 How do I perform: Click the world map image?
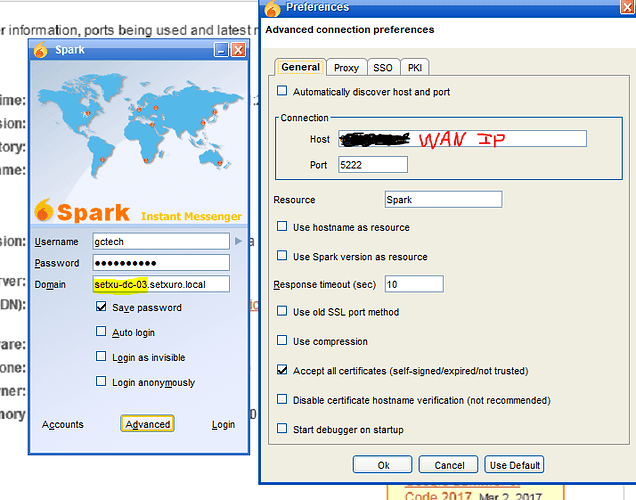click(138, 124)
